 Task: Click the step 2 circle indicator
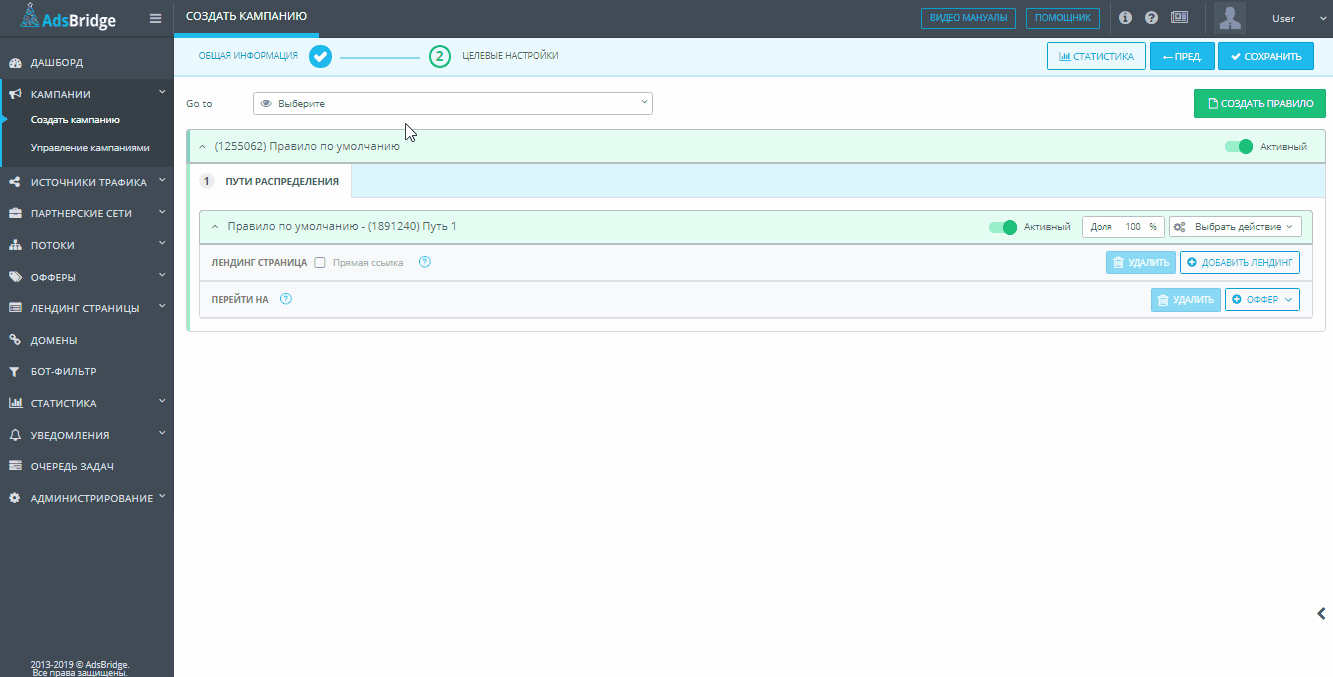click(x=440, y=56)
